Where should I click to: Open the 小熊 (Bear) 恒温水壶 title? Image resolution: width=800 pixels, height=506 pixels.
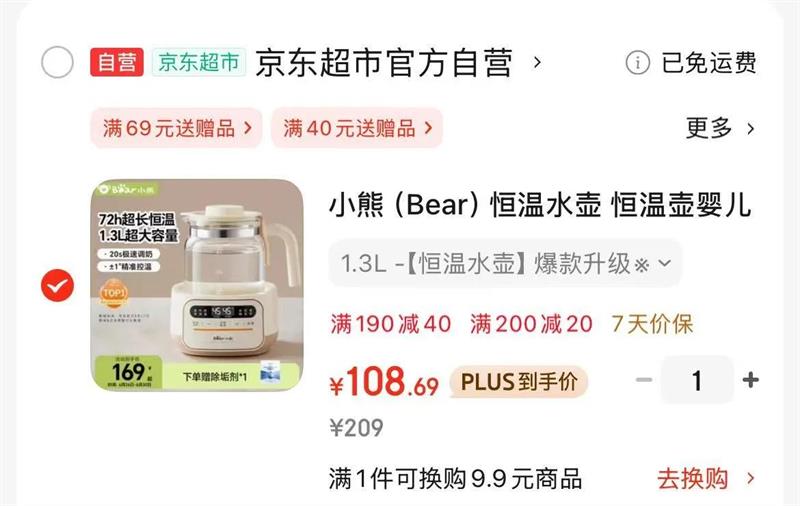click(540, 205)
